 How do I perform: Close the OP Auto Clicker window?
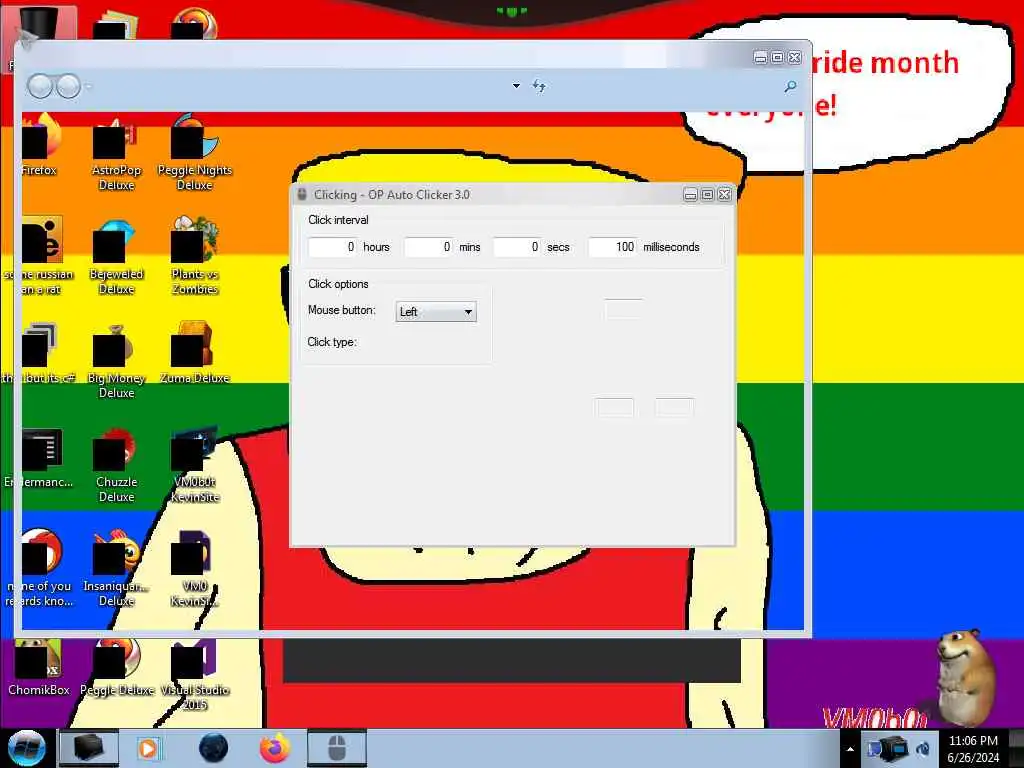[724, 195]
